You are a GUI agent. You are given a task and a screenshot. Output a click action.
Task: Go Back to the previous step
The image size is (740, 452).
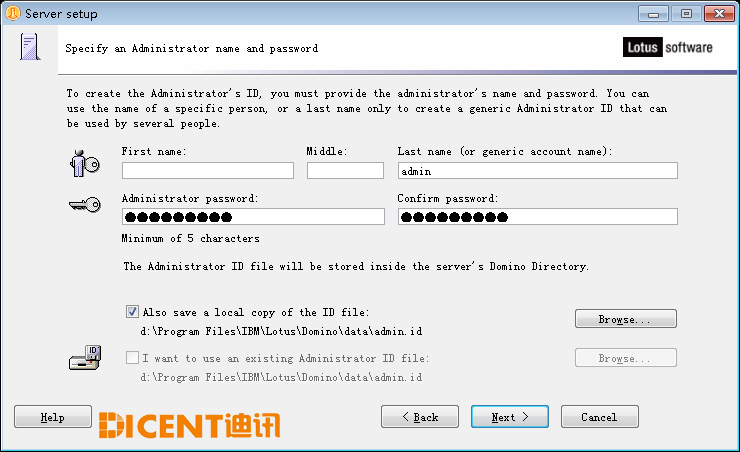[x=420, y=417]
